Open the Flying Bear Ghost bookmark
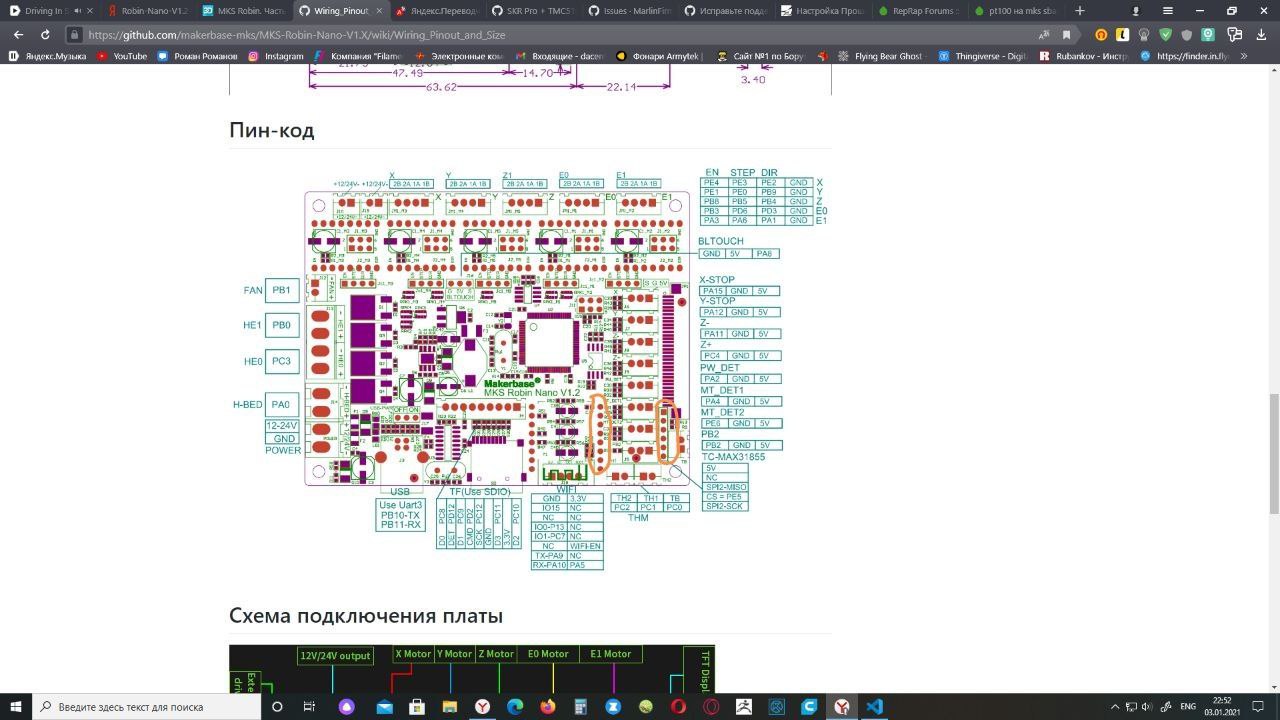The height and width of the screenshot is (720, 1280). coord(880,56)
